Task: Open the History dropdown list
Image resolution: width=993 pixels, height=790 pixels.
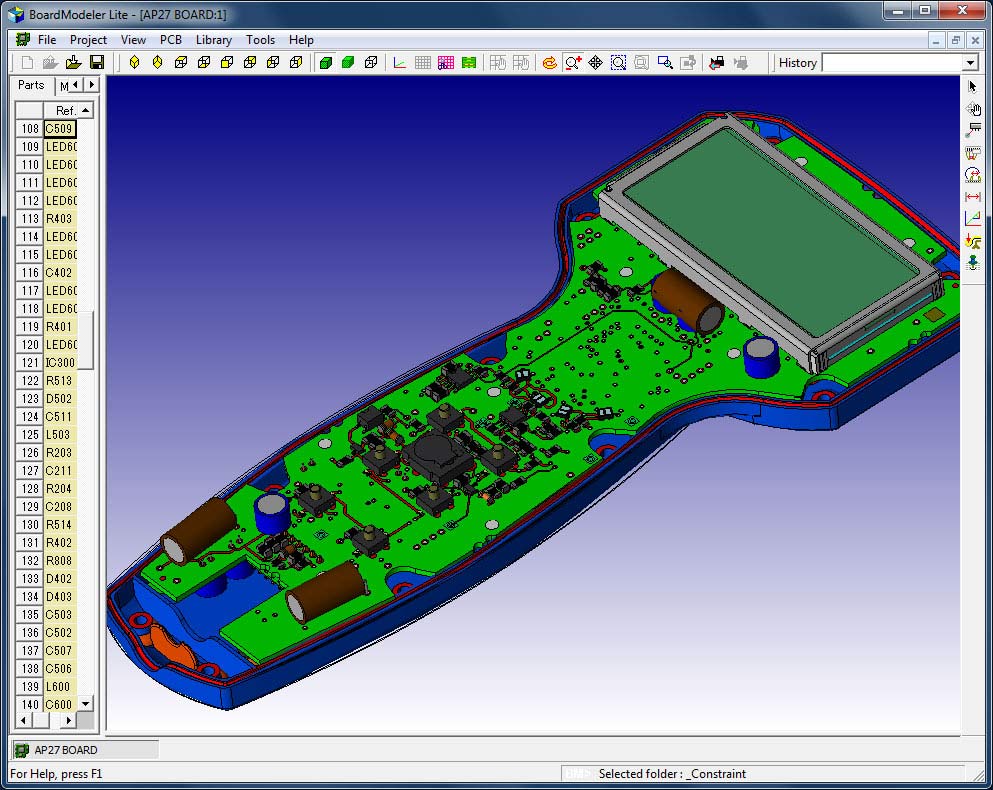Action: click(x=970, y=63)
